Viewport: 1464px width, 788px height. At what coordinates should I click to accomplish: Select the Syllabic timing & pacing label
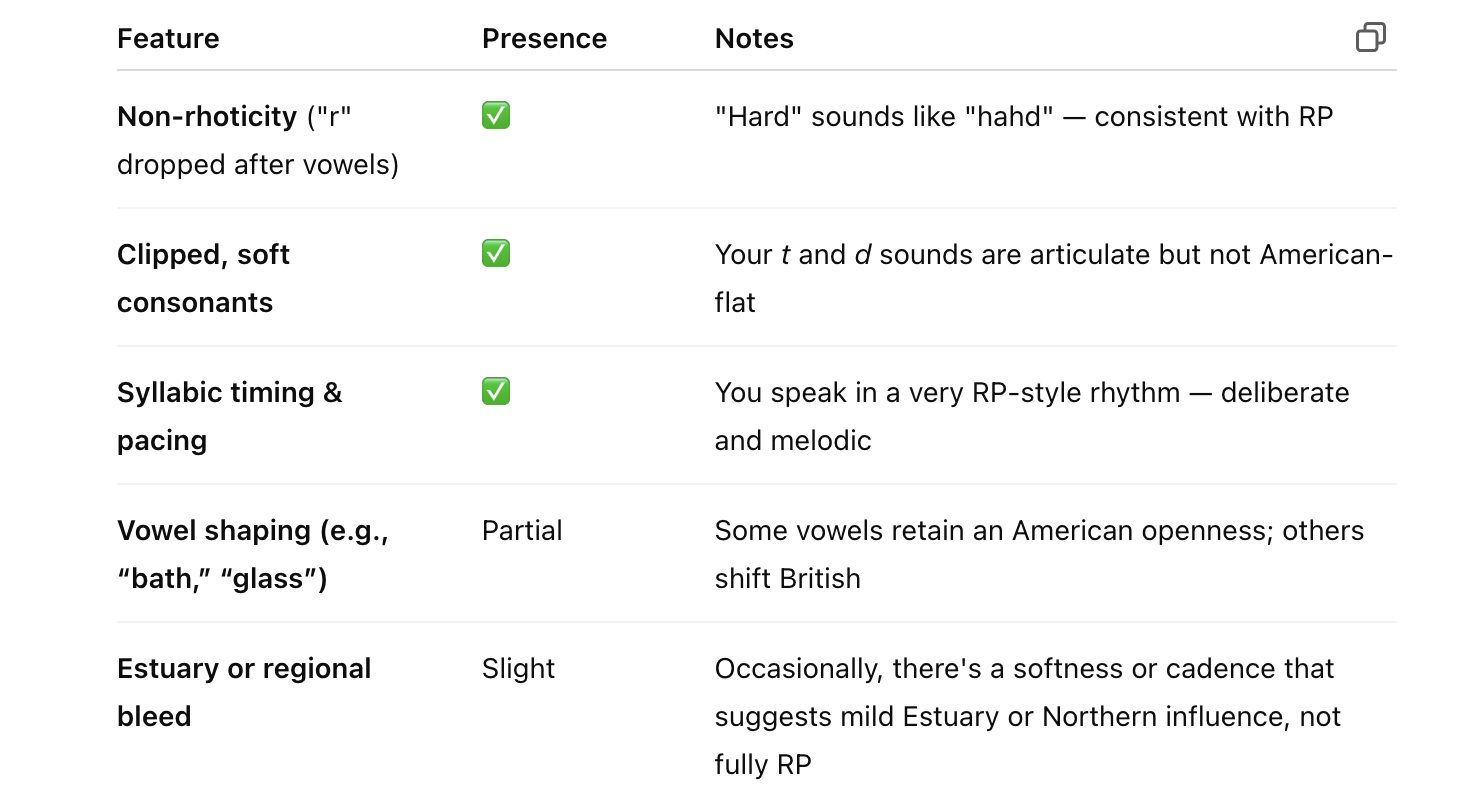coord(229,416)
